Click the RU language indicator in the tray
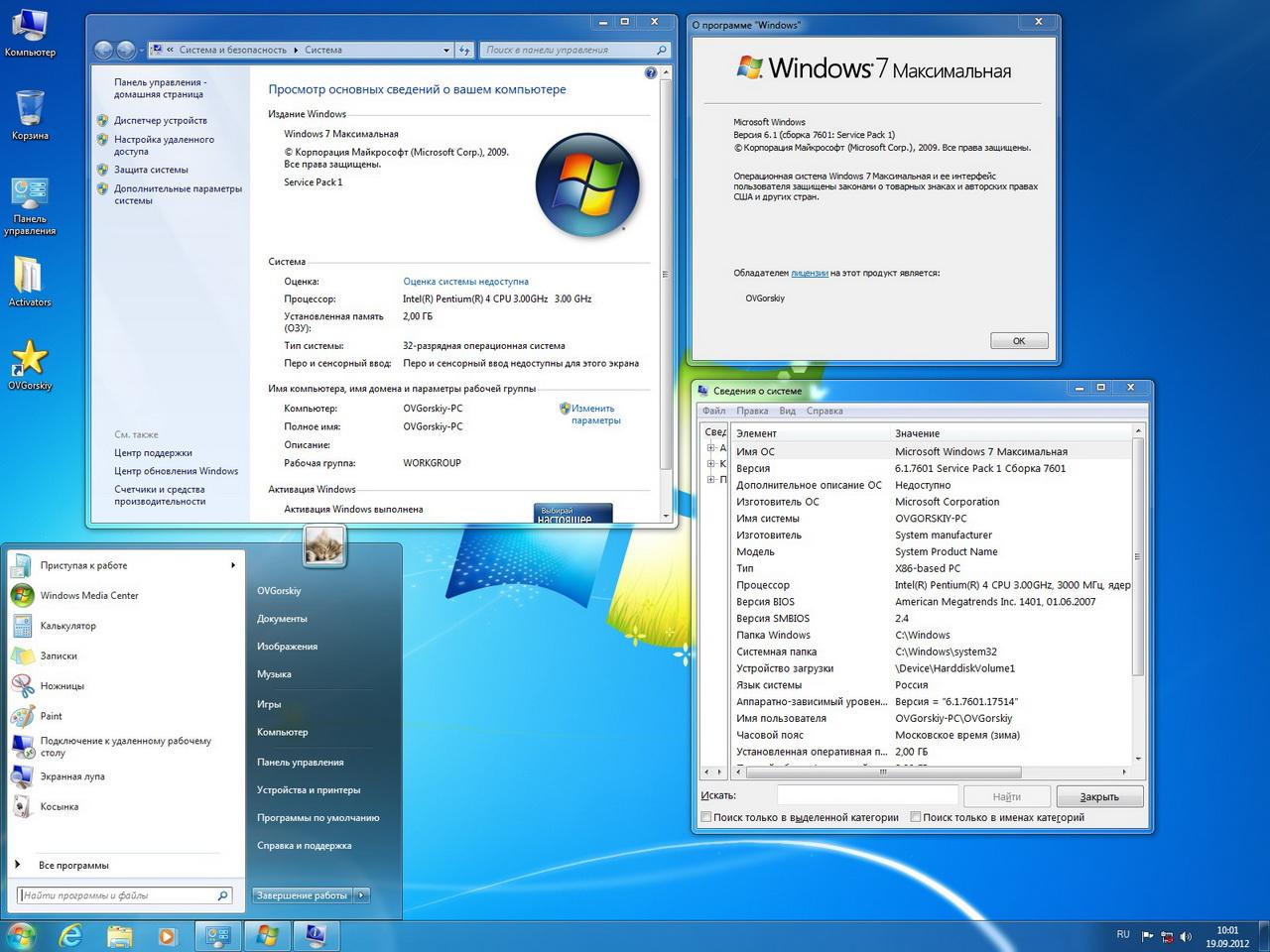 [1123, 935]
